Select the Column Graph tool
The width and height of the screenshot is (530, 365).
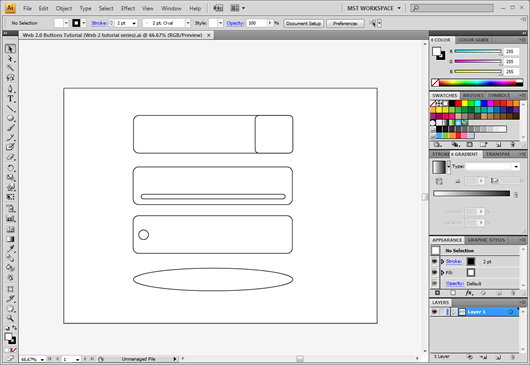tap(10, 219)
